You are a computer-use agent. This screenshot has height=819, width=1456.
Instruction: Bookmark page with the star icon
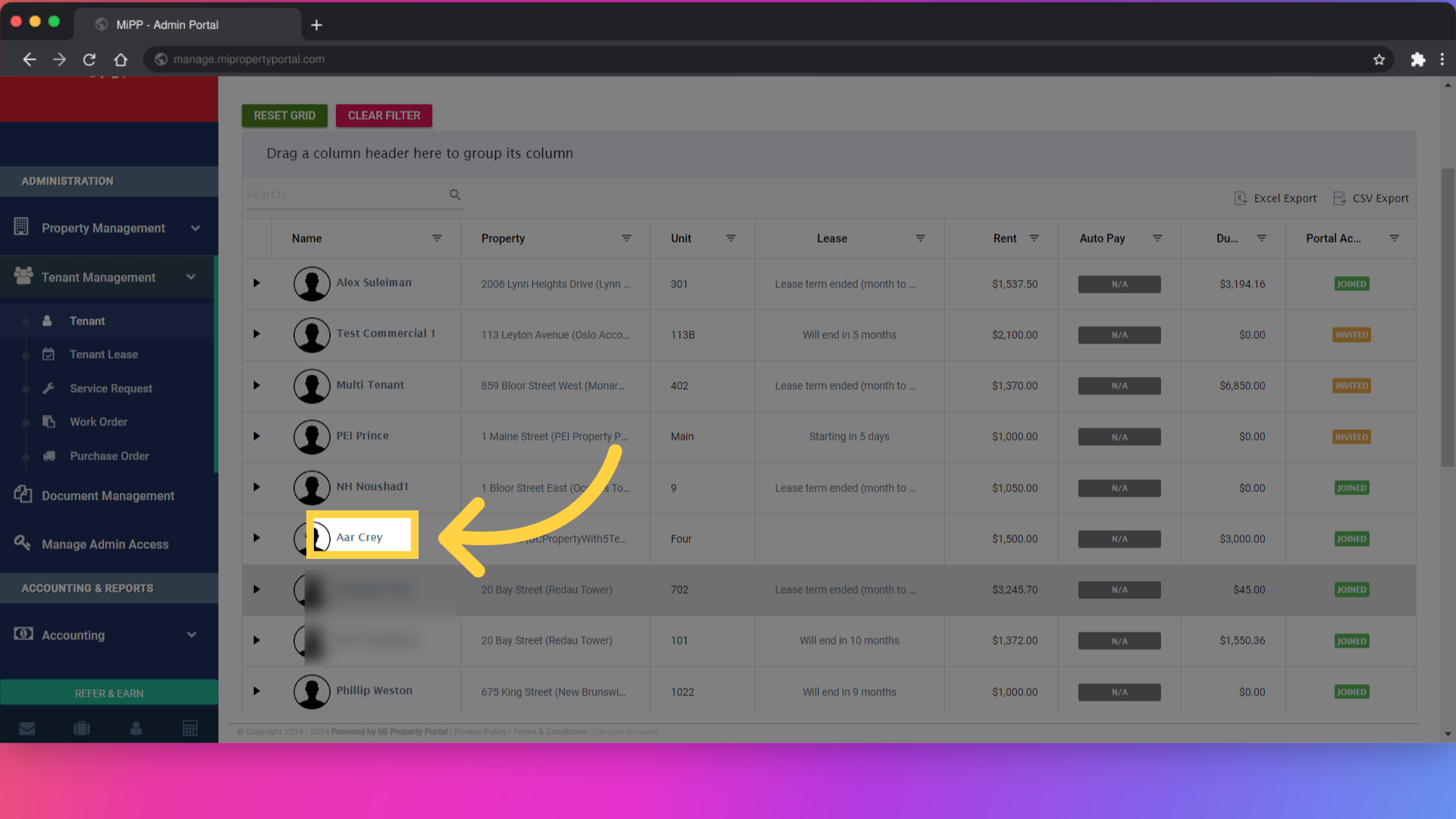pos(1379,59)
